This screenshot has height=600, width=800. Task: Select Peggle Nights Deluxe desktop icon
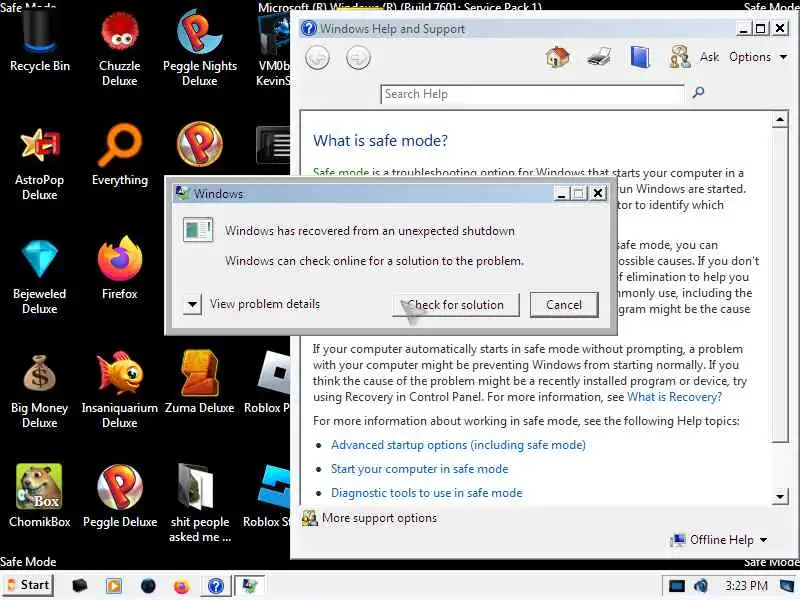199,48
